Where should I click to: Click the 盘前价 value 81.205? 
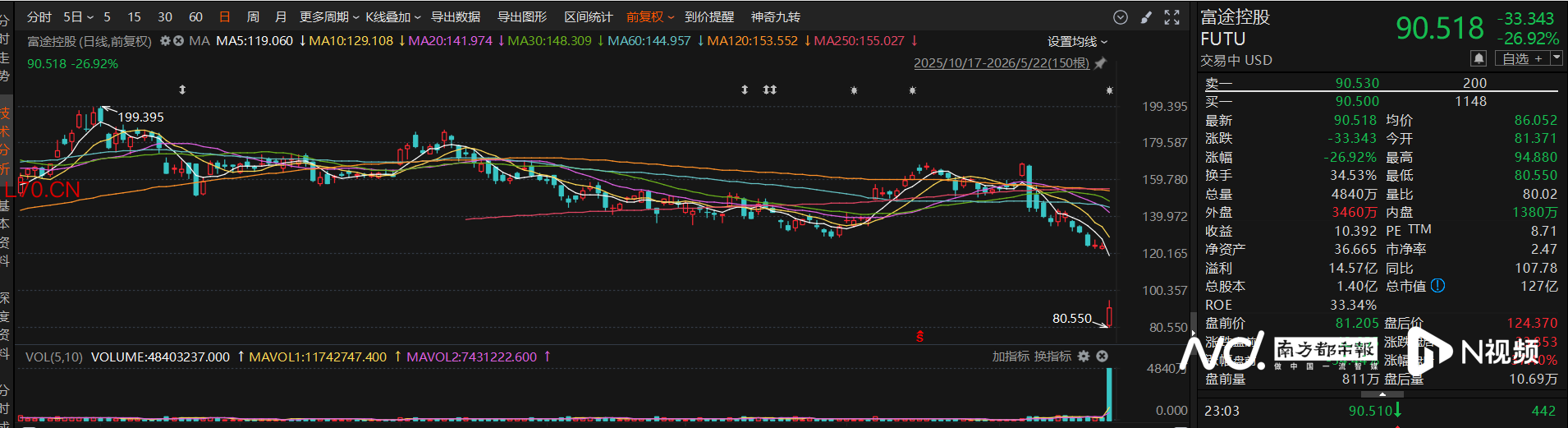pos(1357,323)
